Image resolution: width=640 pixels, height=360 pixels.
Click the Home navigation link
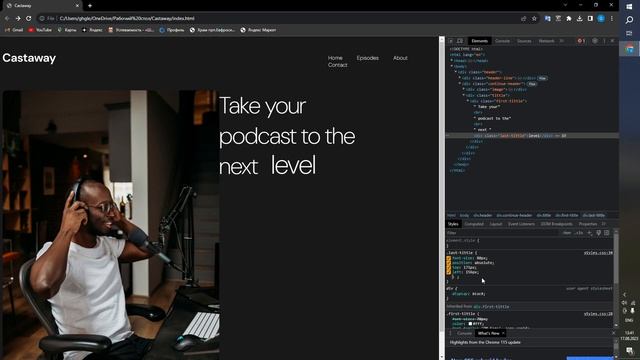(x=335, y=58)
